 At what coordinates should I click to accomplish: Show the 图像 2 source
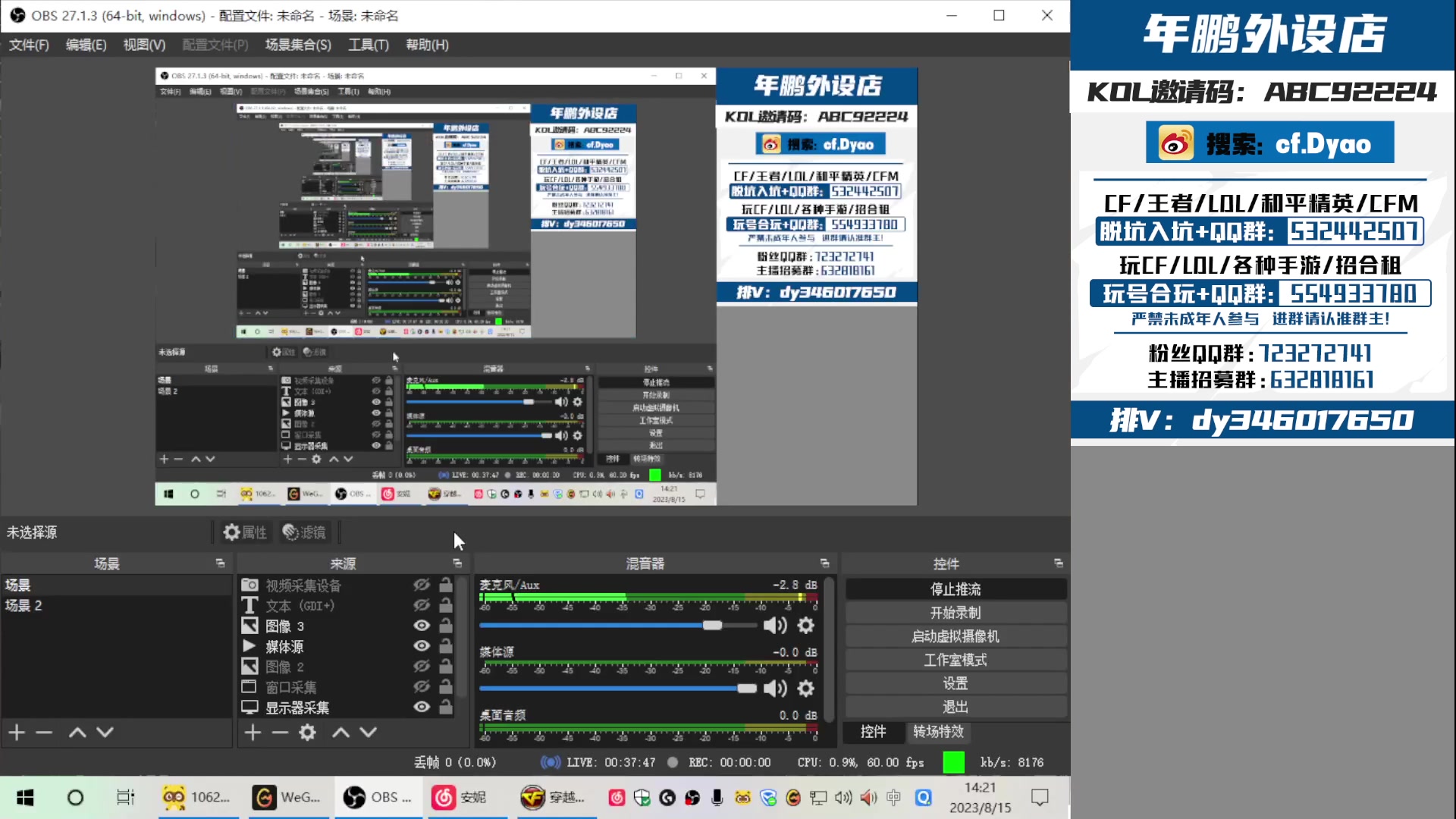coord(422,667)
